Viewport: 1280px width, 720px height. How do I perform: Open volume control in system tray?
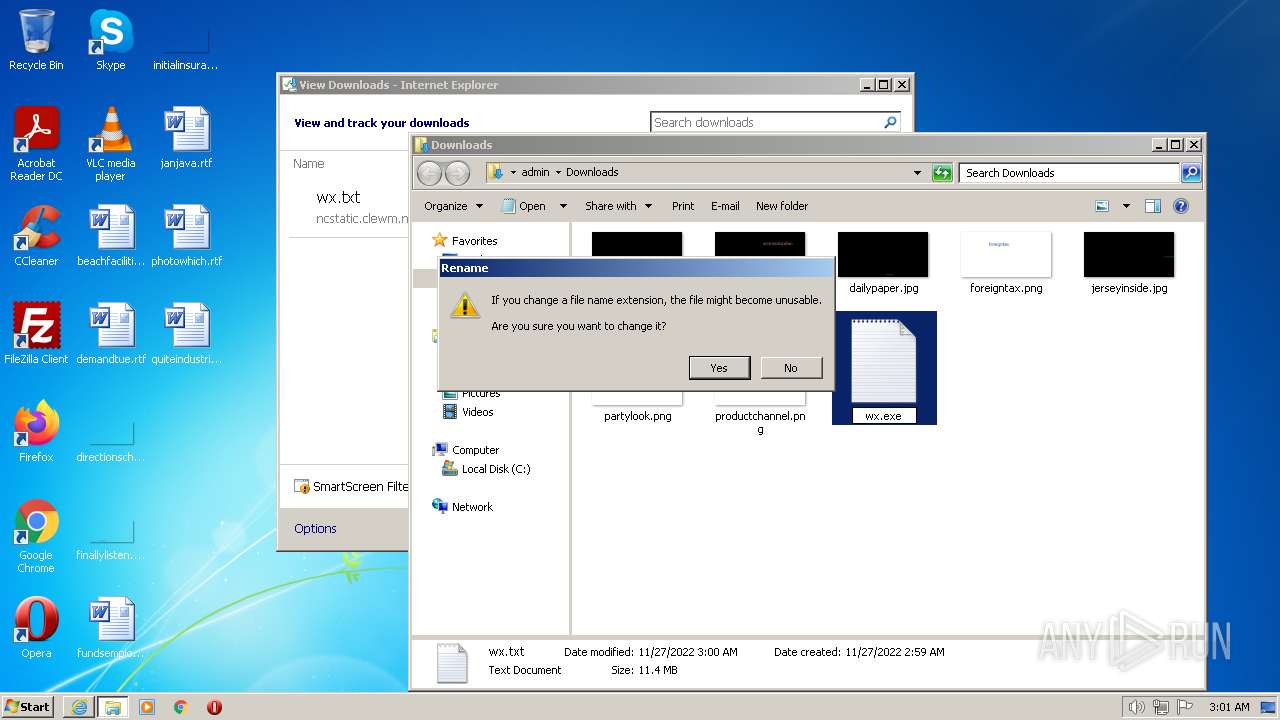click(1137, 707)
